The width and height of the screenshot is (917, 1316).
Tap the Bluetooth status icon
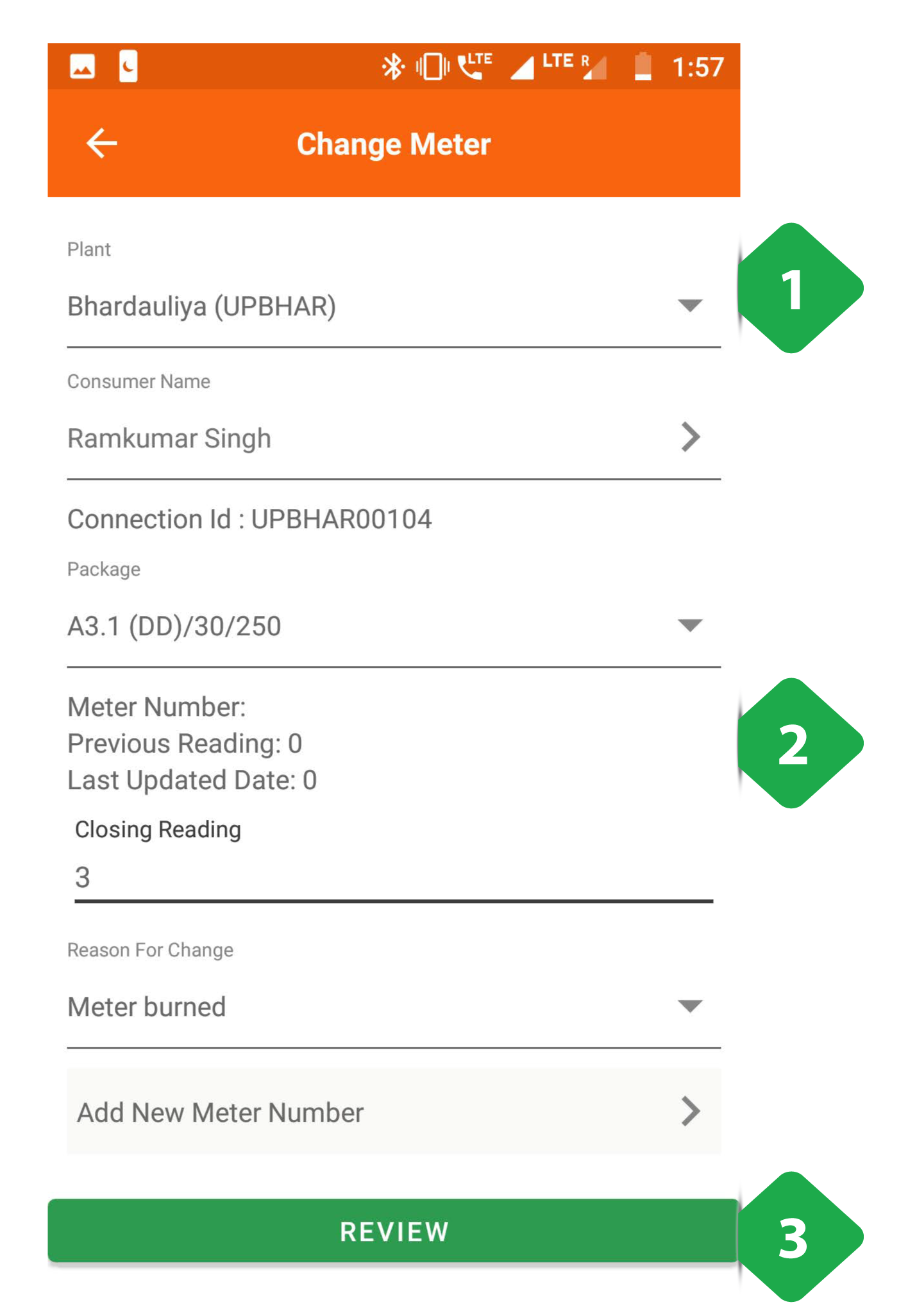pos(392,67)
